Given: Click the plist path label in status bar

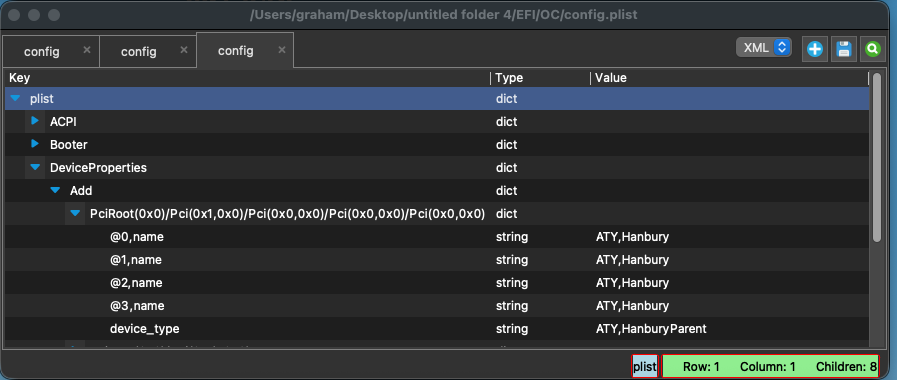Looking at the screenshot, I should click(x=645, y=366).
